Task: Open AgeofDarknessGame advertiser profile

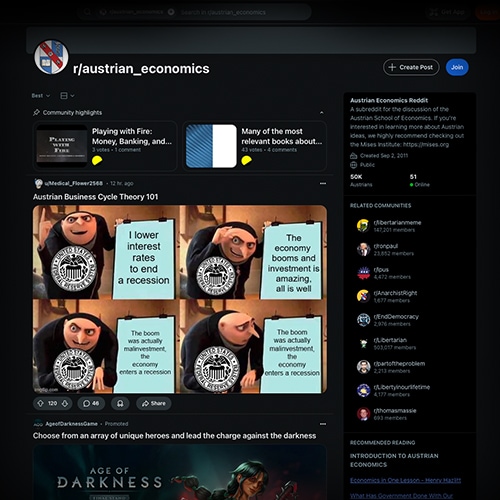Action: click(x=71, y=424)
